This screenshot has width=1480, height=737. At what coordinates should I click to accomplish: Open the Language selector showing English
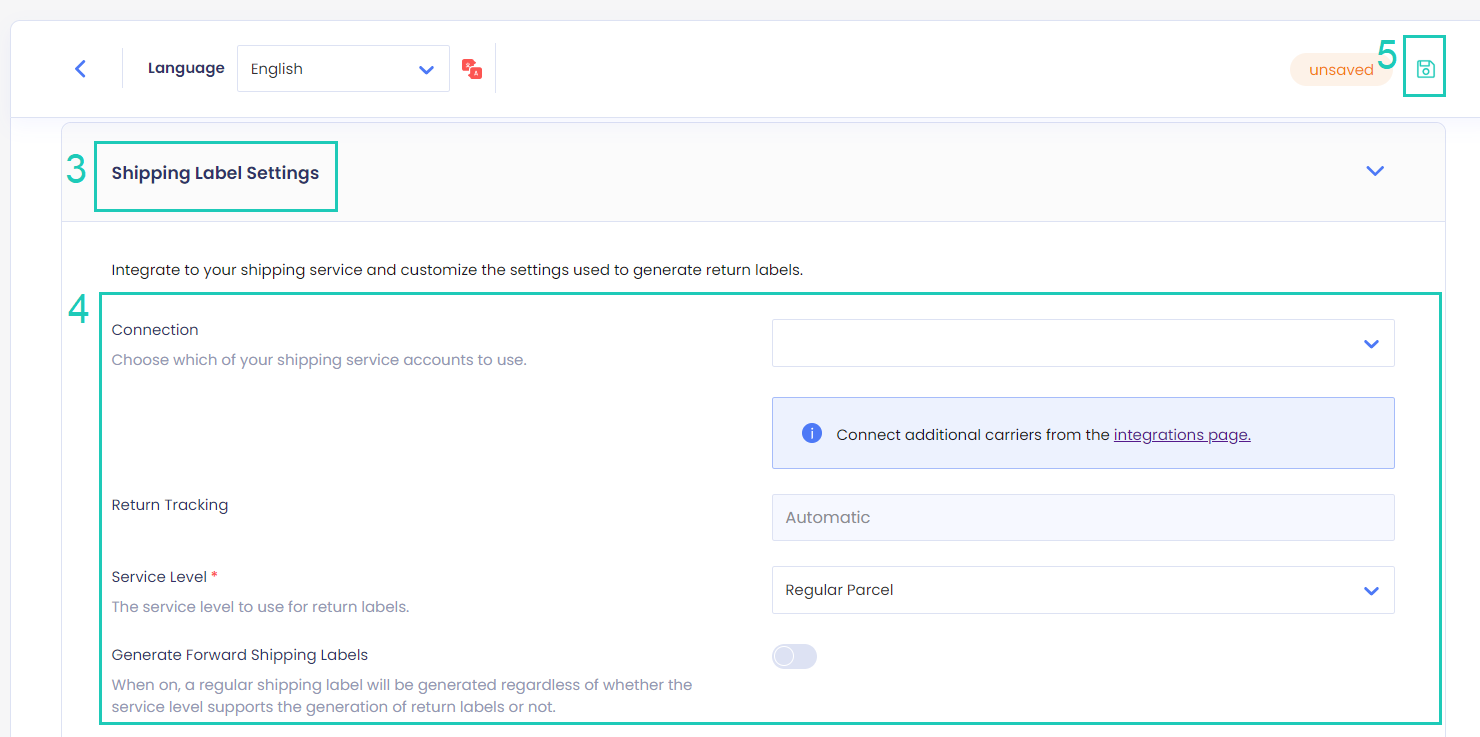(343, 68)
